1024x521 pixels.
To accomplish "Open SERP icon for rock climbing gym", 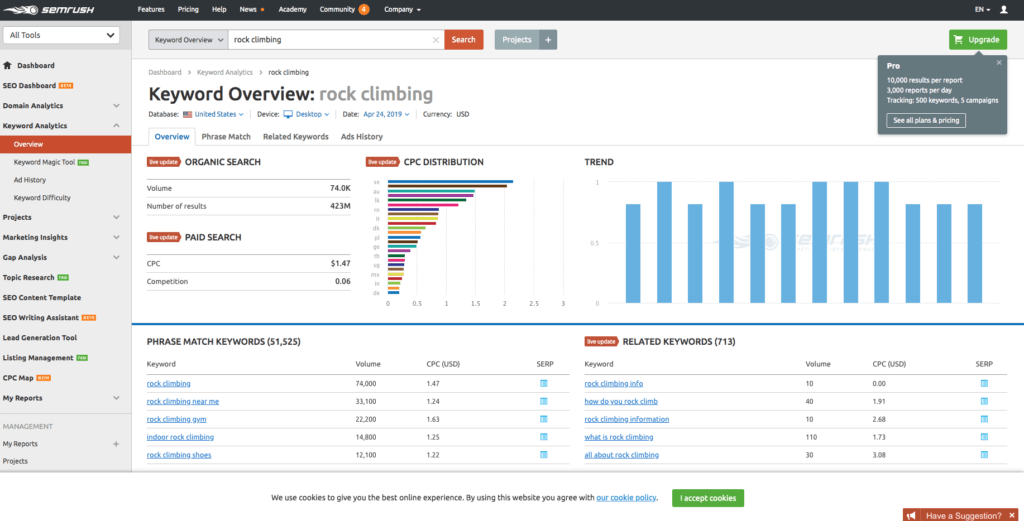I will (x=543, y=419).
